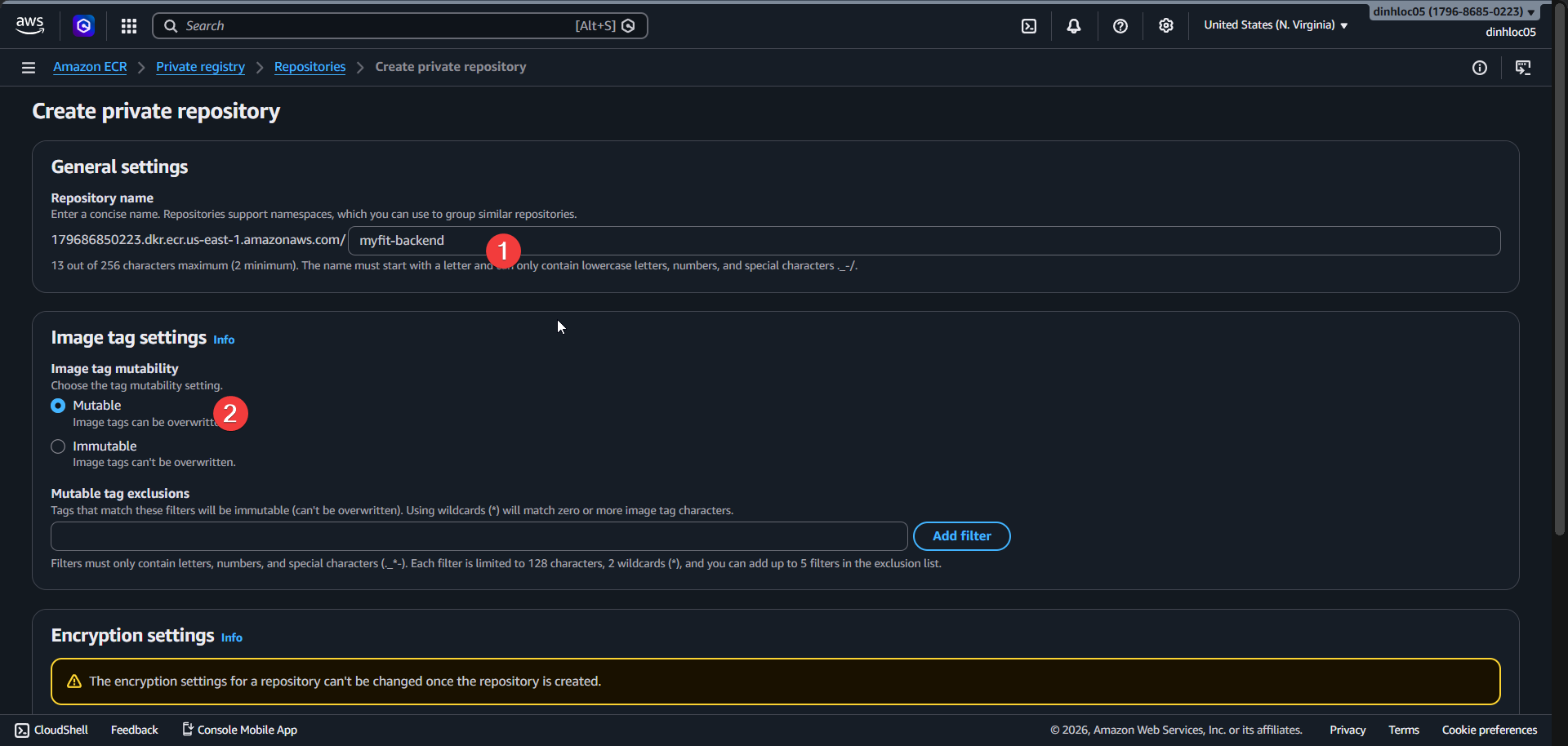Click the AWS home logo

(29, 24)
